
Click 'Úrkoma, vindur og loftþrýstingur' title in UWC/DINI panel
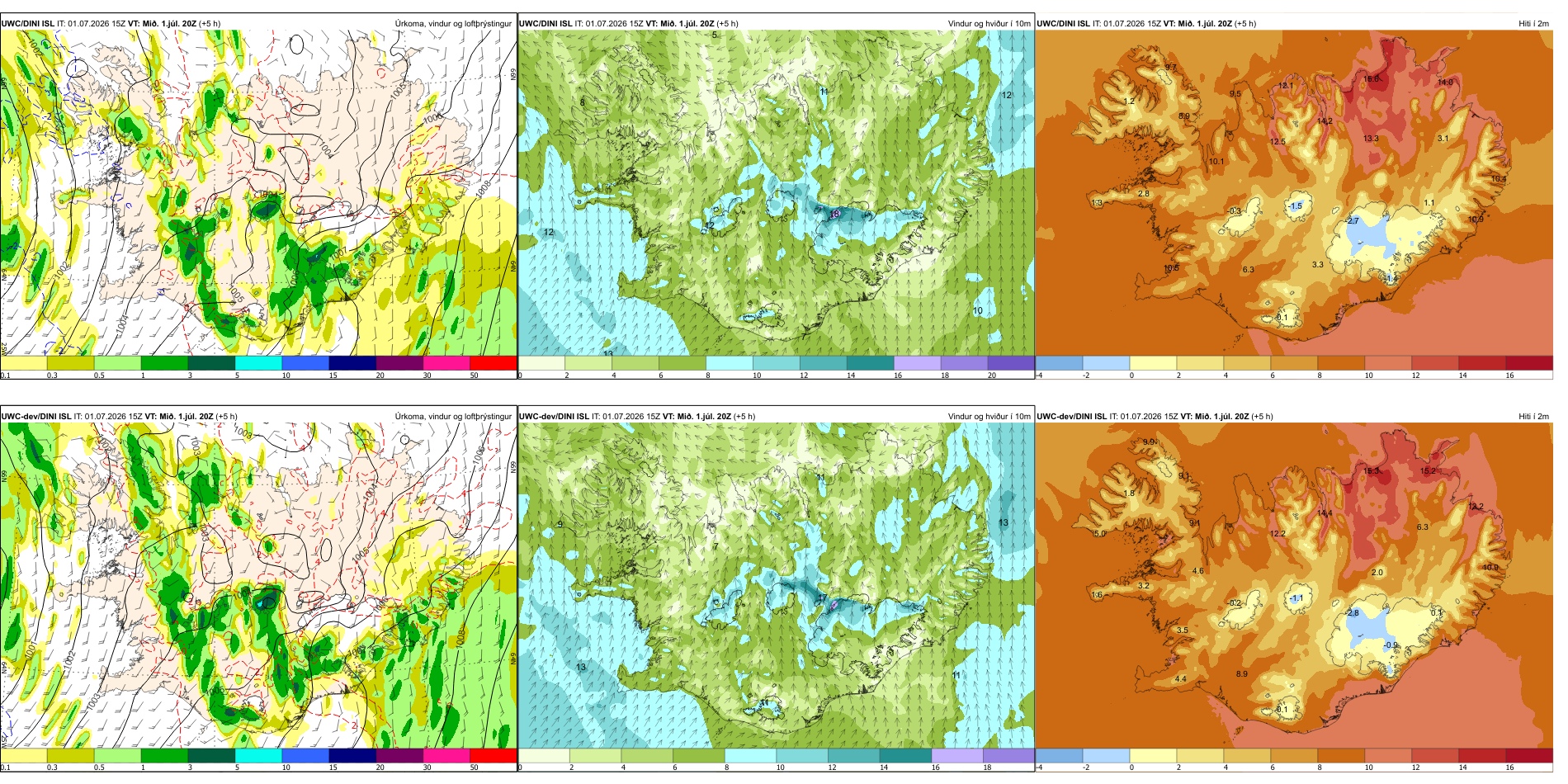coord(453,23)
